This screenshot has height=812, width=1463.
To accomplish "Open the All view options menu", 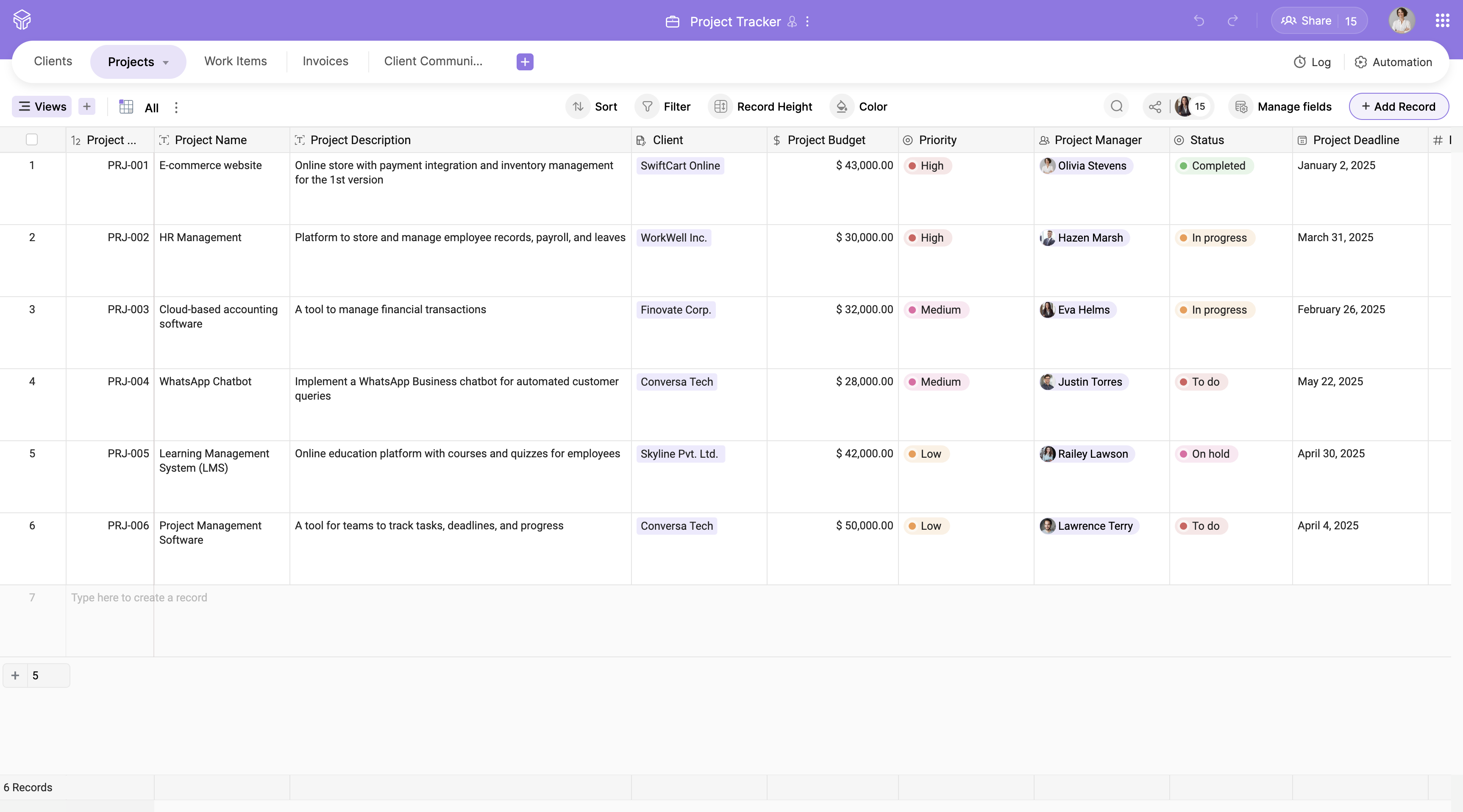I will pos(176,107).
